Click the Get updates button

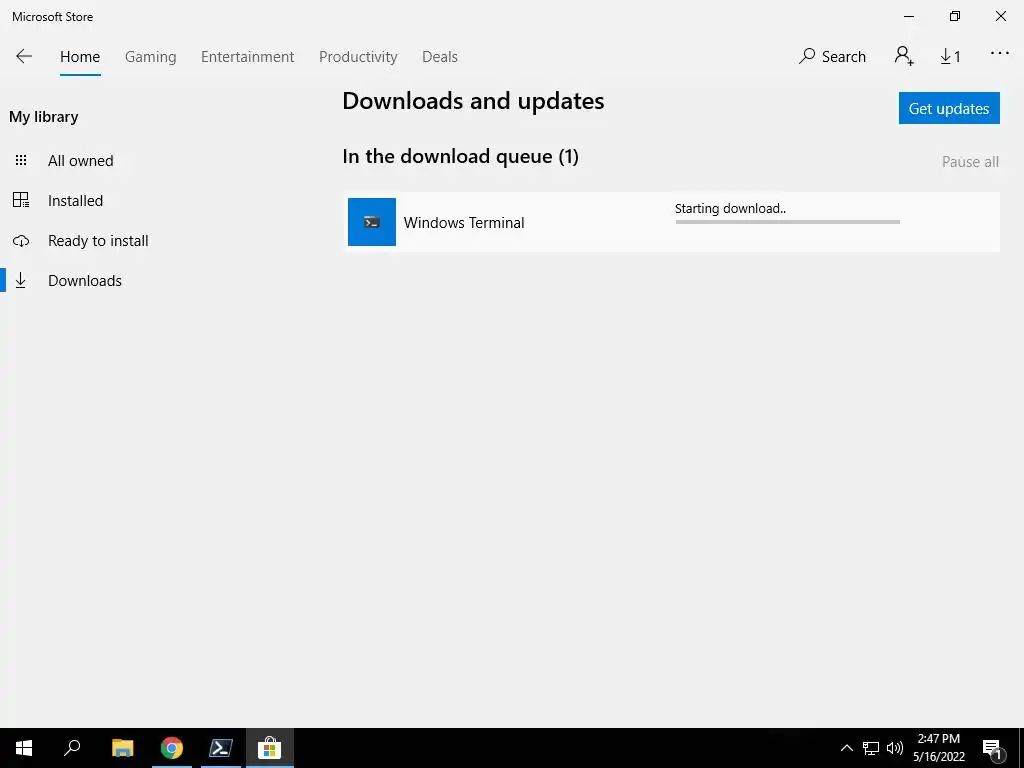point(949,108)
